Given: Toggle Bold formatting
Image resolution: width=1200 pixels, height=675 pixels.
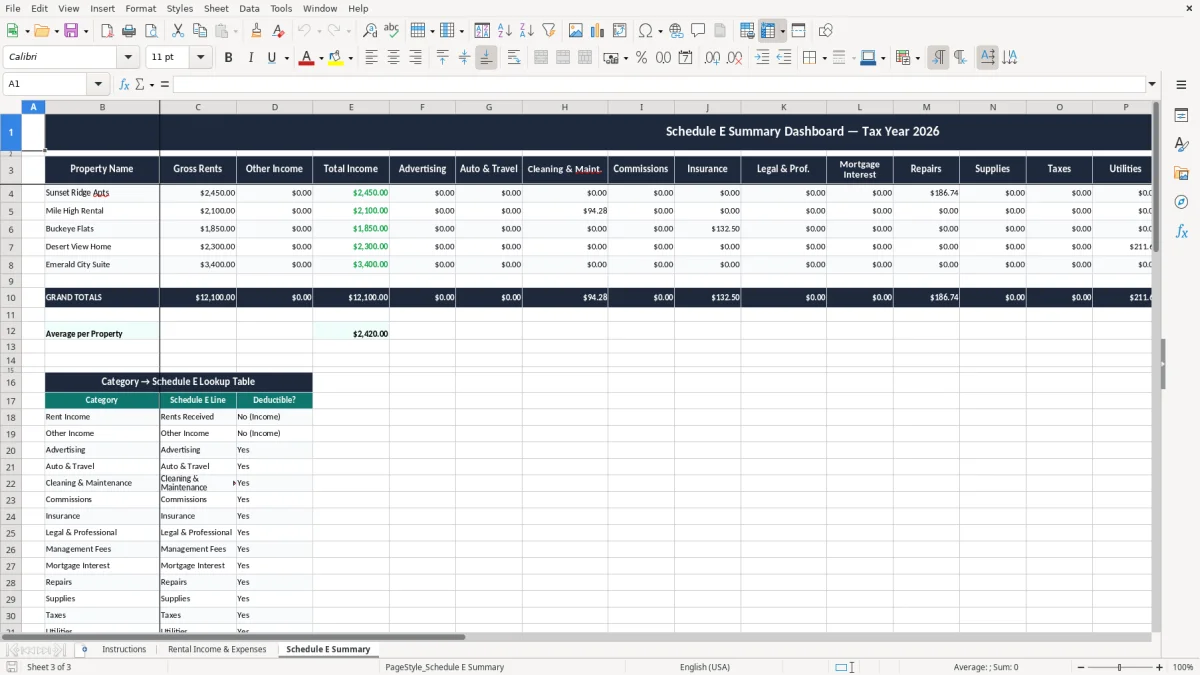Looking at the screenshot, I should pos(228,58).
